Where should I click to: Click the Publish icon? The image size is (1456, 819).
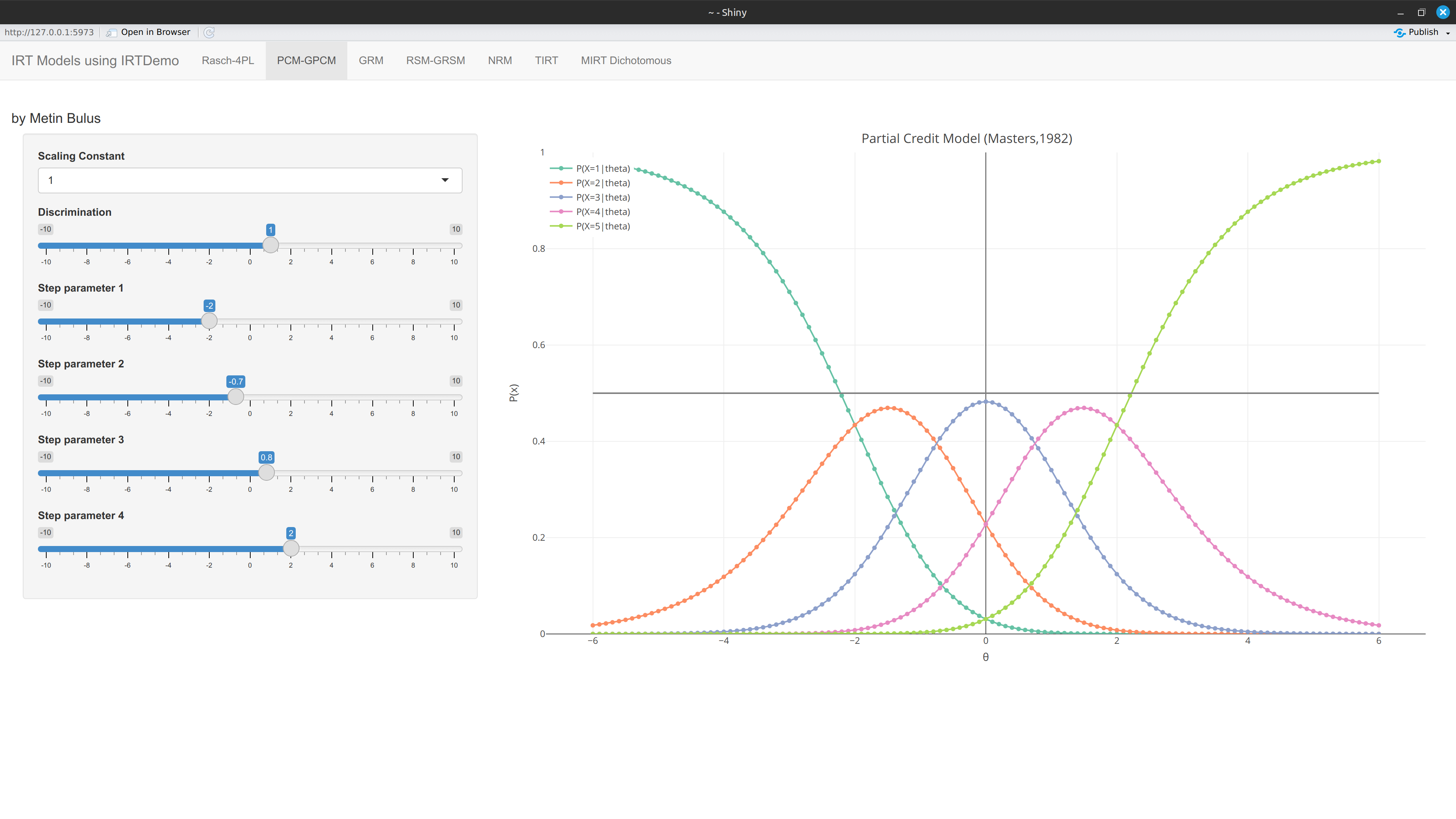pos(1400,32)
